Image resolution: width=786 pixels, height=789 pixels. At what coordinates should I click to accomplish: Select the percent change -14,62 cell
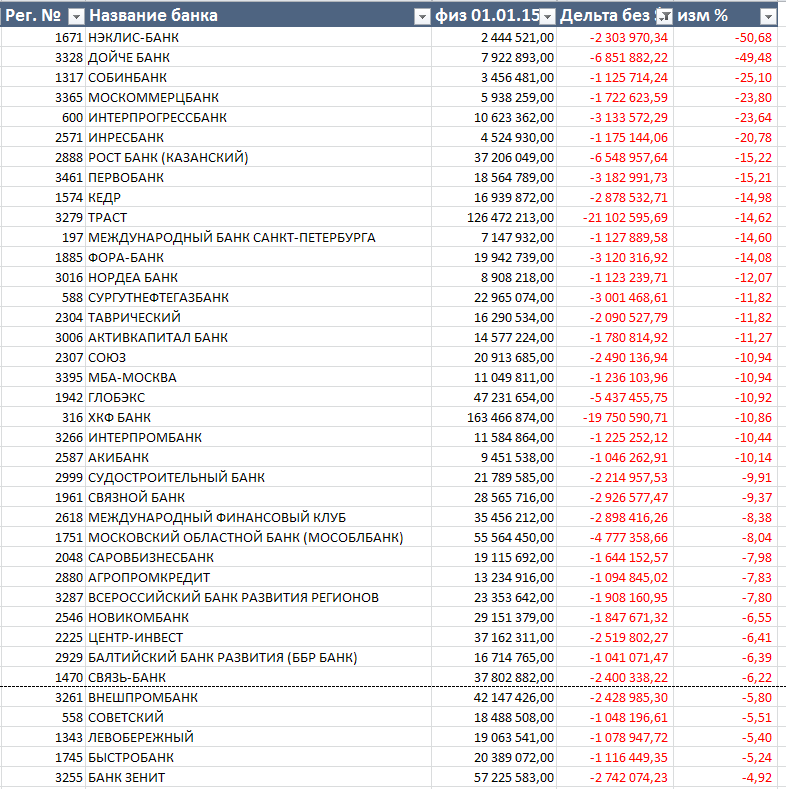pyautogui.click(x=726, y=217)
